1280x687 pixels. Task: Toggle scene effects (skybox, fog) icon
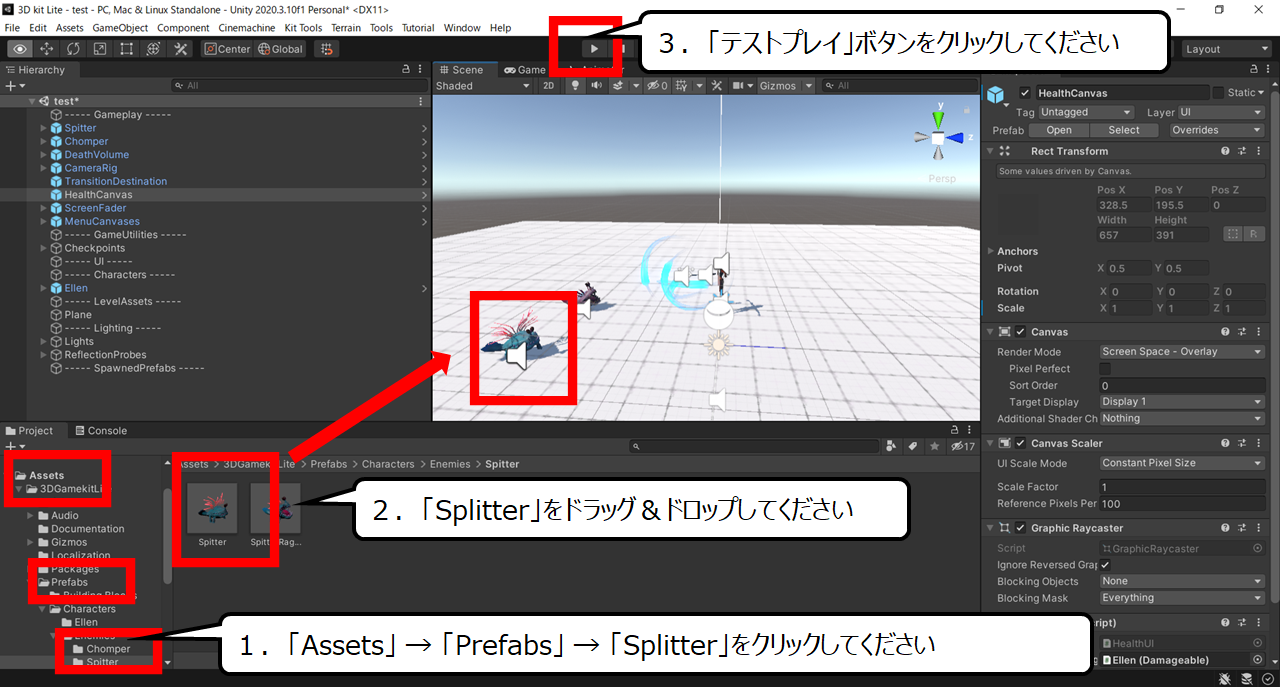(x=618, y=86)
